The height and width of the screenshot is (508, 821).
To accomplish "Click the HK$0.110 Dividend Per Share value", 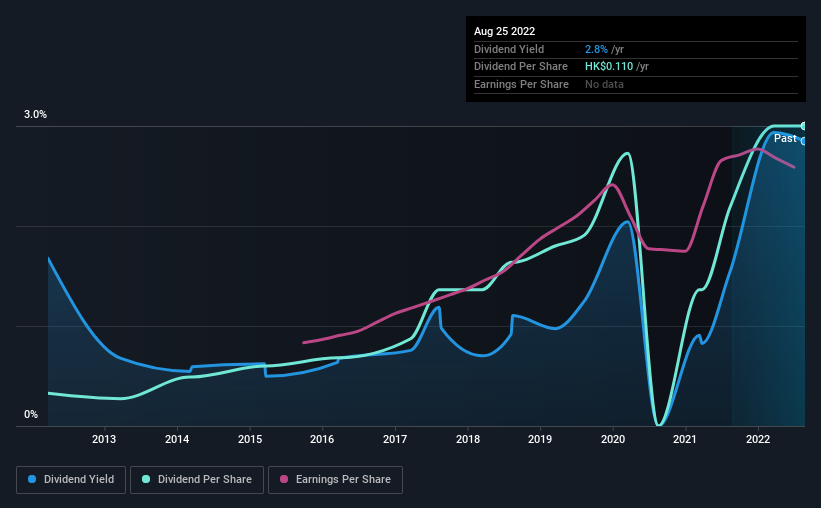I will pos(609,67).
